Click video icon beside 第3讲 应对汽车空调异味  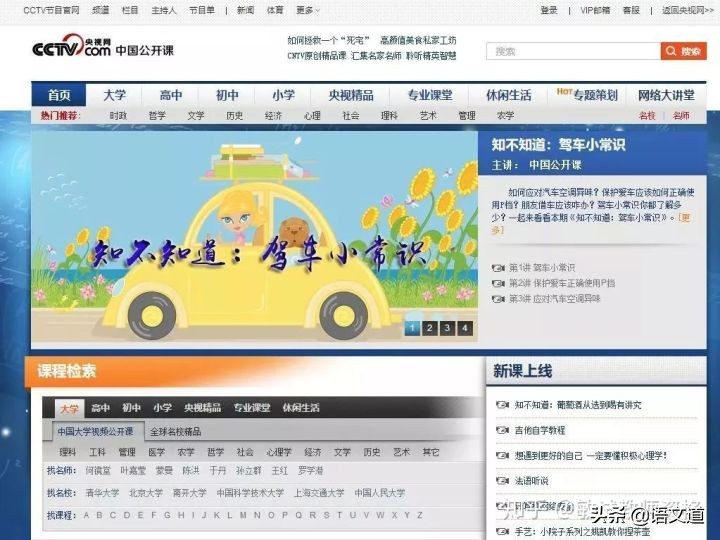(x=498, y=299)
